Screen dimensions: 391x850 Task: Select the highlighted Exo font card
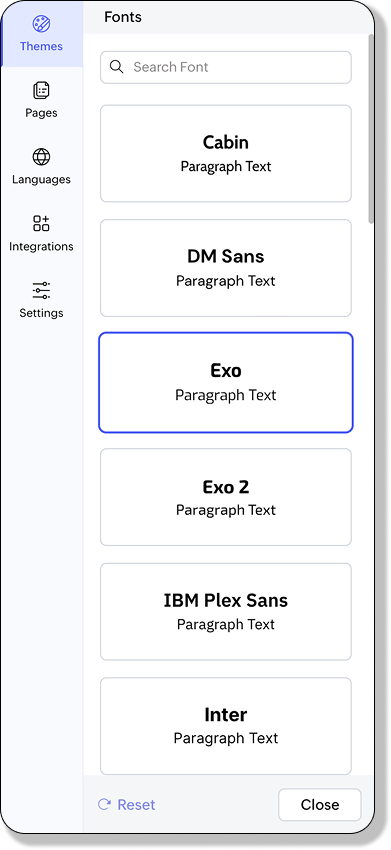tap(226, 382)
